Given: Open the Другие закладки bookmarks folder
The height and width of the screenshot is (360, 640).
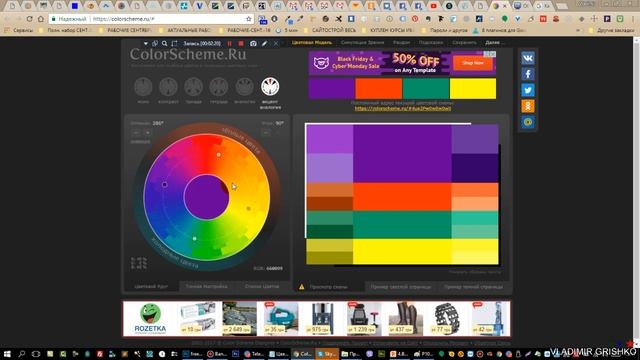Looking at the screenshot, I should point(611,30).
